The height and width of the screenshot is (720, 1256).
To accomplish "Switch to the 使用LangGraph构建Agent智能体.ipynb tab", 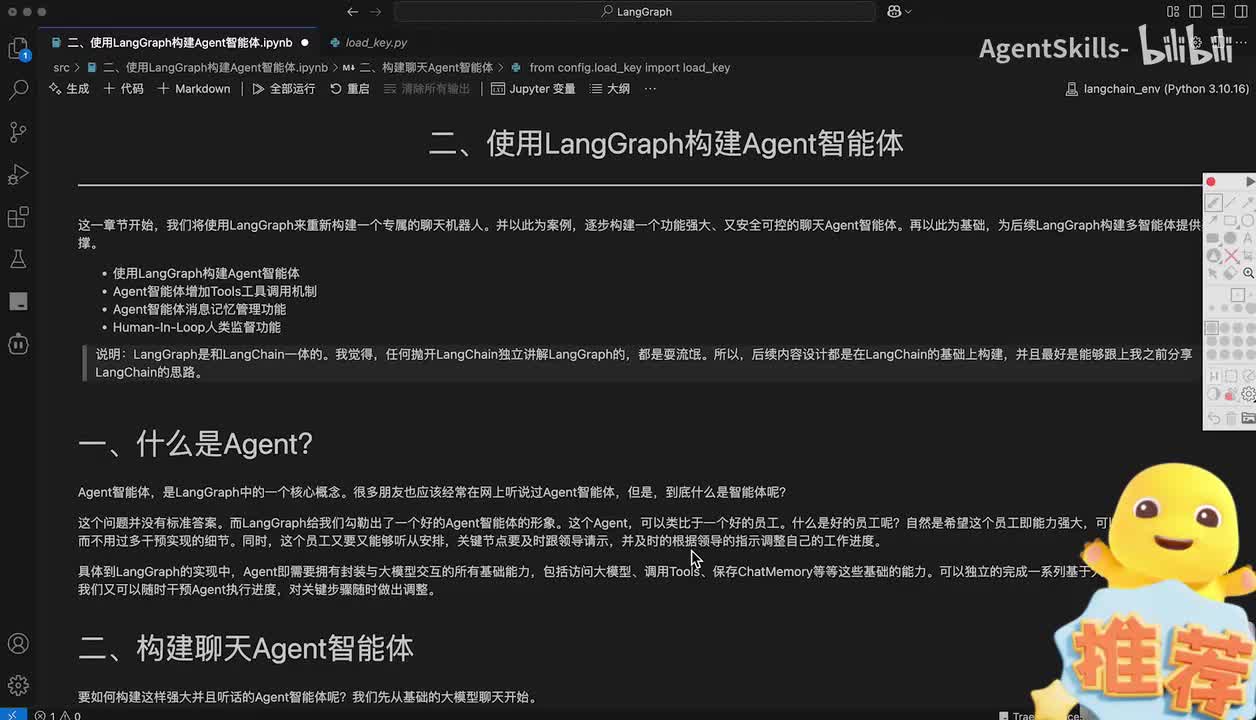I will [x=181, y=43].
